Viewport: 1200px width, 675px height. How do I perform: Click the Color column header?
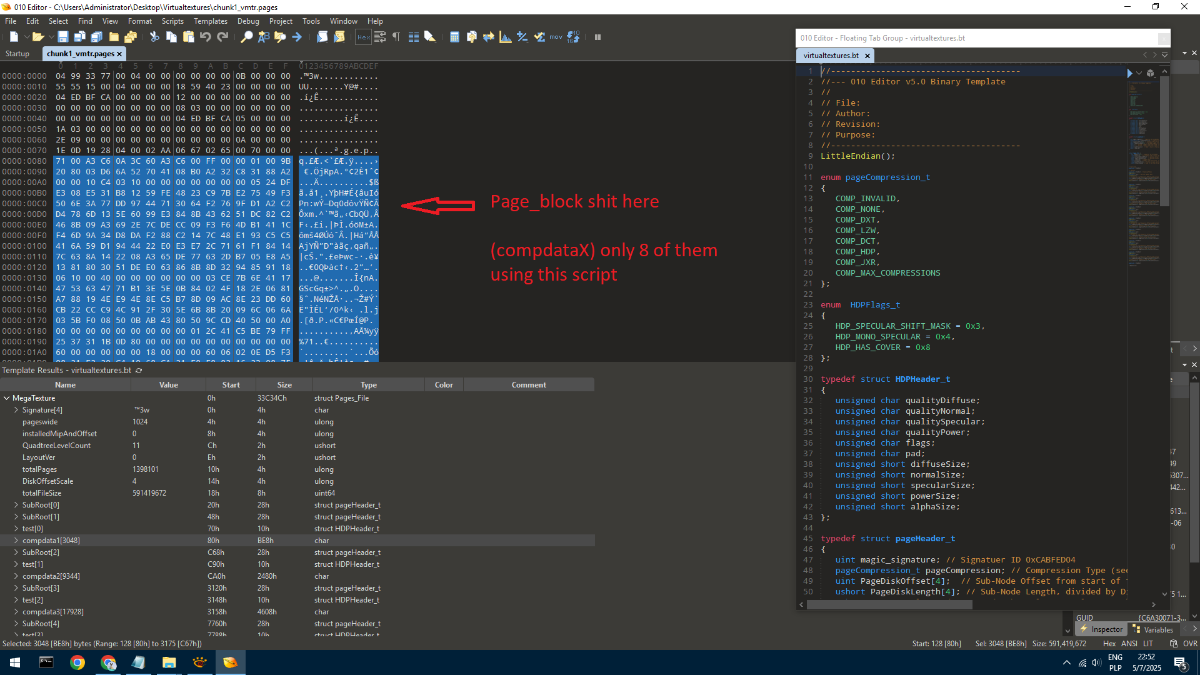[x=444, y=384]
